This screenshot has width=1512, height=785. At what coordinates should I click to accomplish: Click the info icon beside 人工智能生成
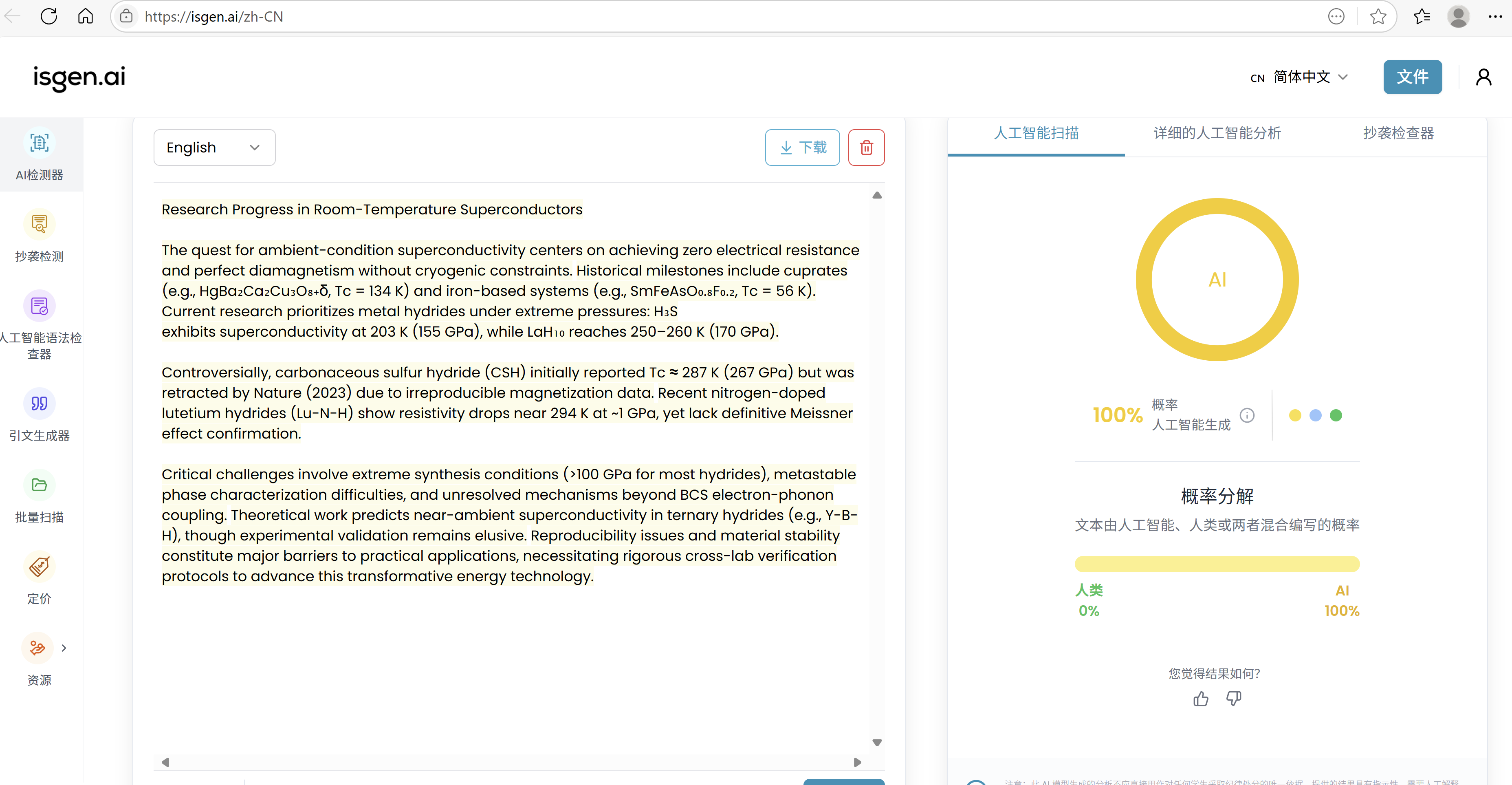coord(1247,415)
